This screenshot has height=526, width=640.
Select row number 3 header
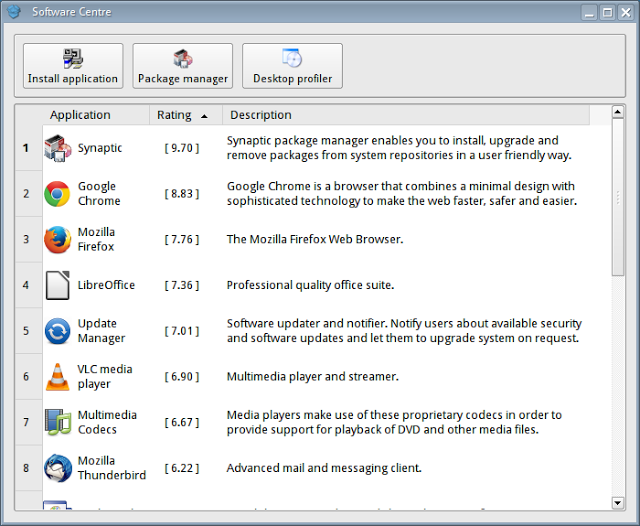29,240
